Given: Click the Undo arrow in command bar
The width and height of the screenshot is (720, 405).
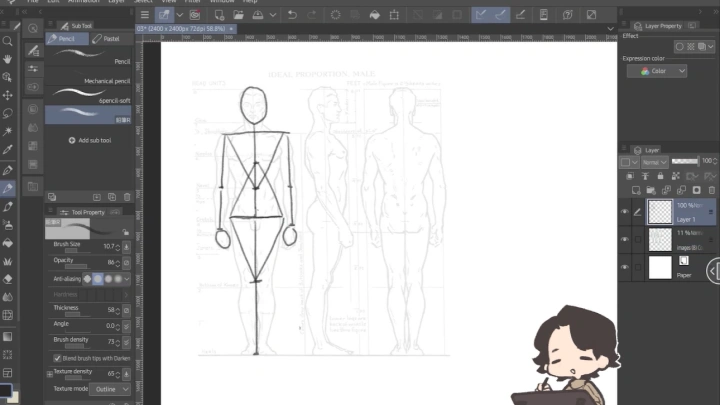Looking at the screenshot, I should pyautogui.click(x=292, y=15).
